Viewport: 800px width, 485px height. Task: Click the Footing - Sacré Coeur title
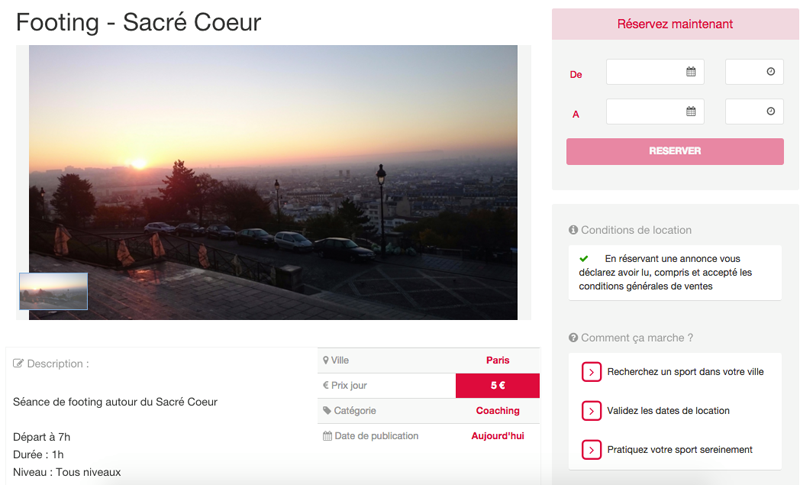(138, 22)
